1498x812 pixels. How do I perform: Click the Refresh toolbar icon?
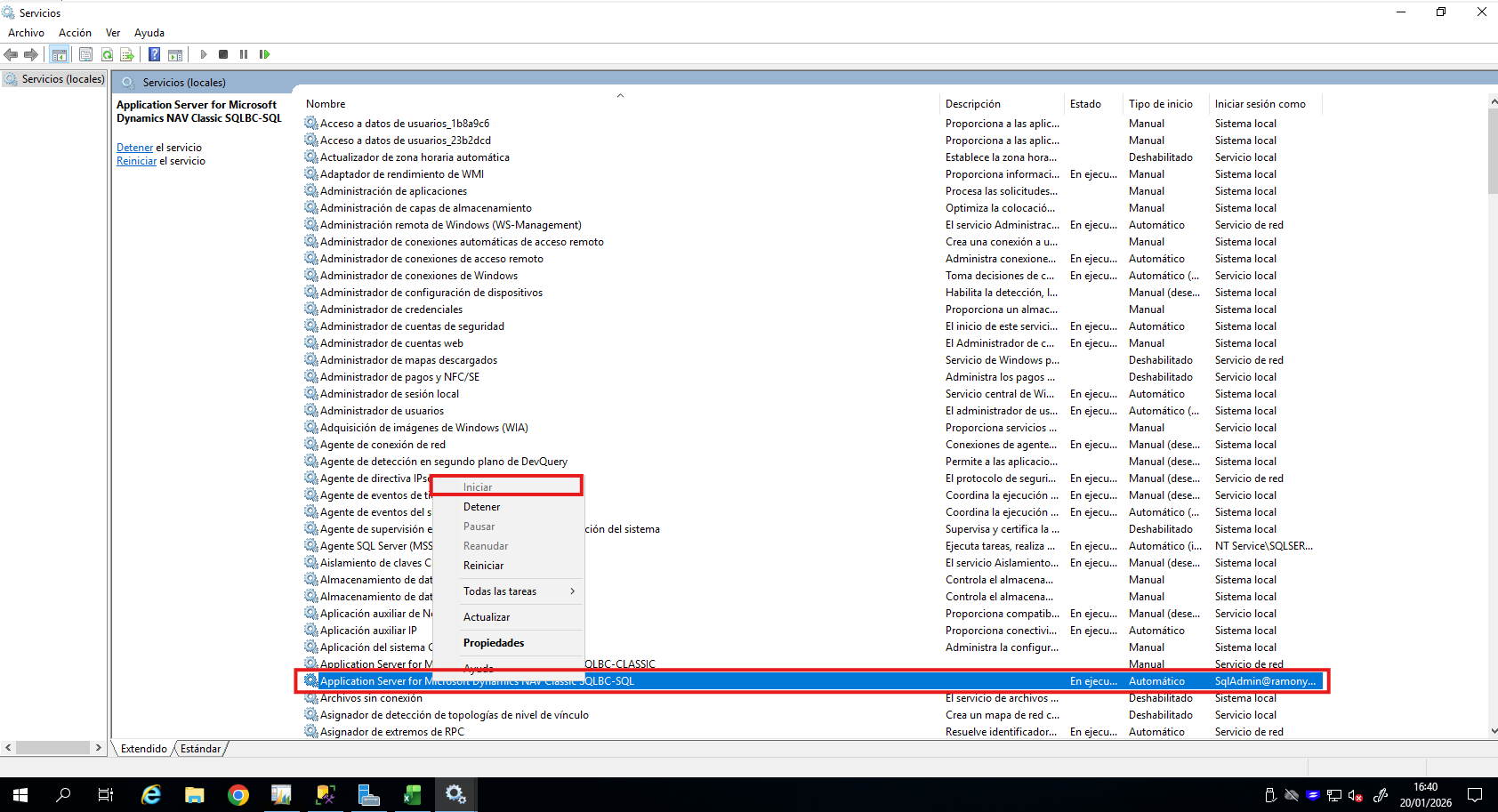tap(107, 55)
